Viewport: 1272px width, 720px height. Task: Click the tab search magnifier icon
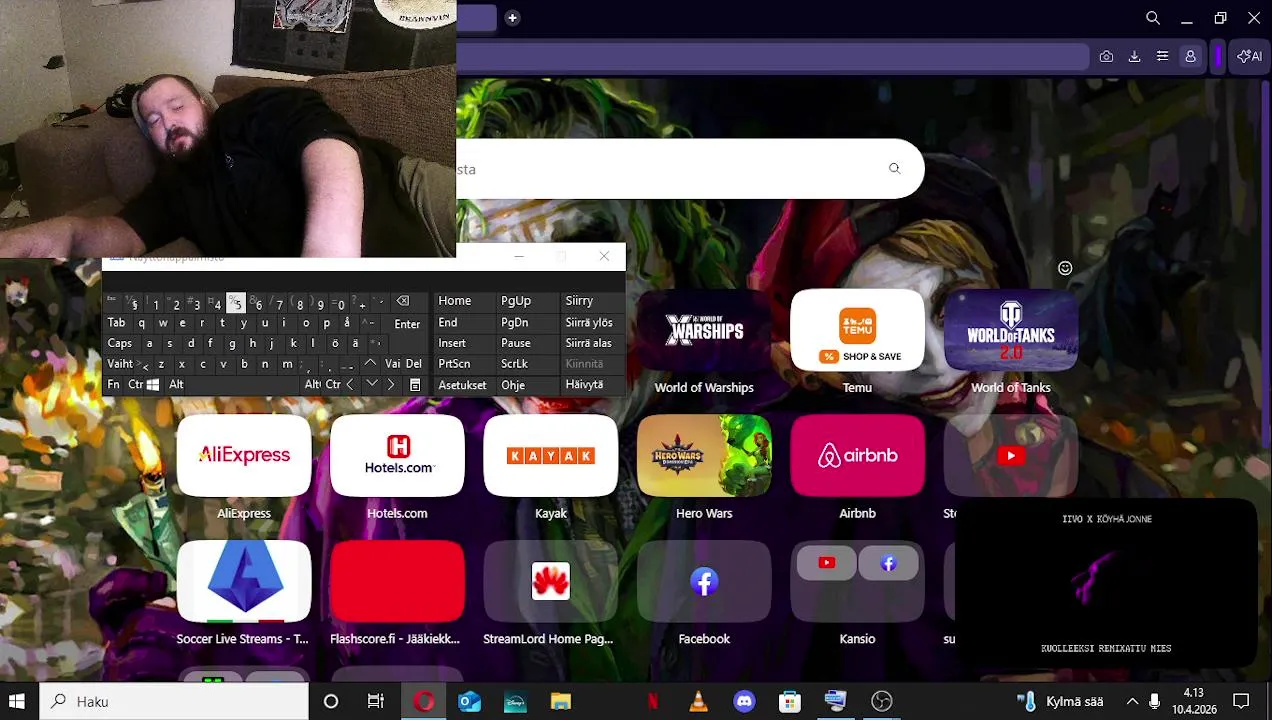pos(1153,18)
